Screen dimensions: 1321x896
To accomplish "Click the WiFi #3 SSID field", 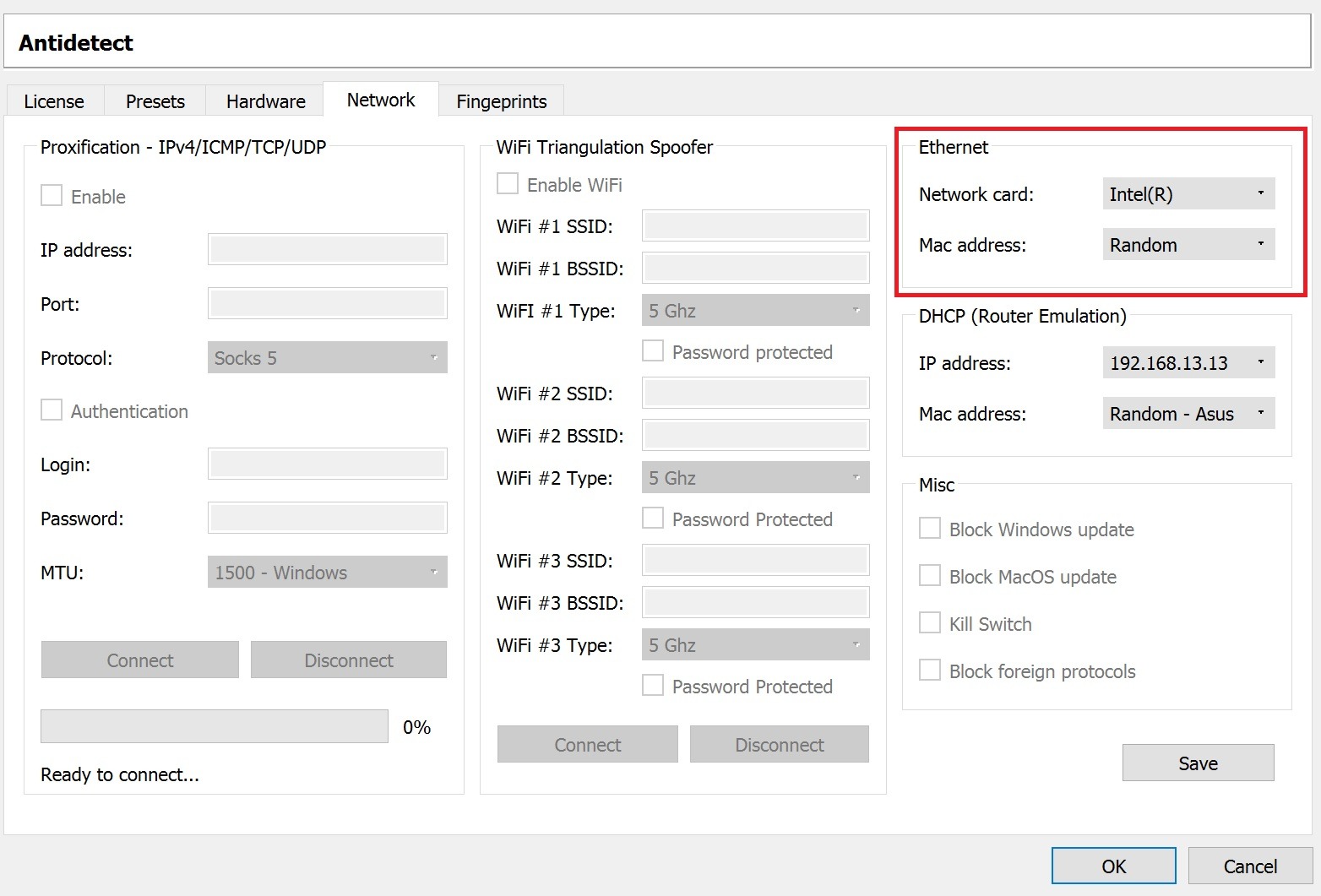I will 756,560.
